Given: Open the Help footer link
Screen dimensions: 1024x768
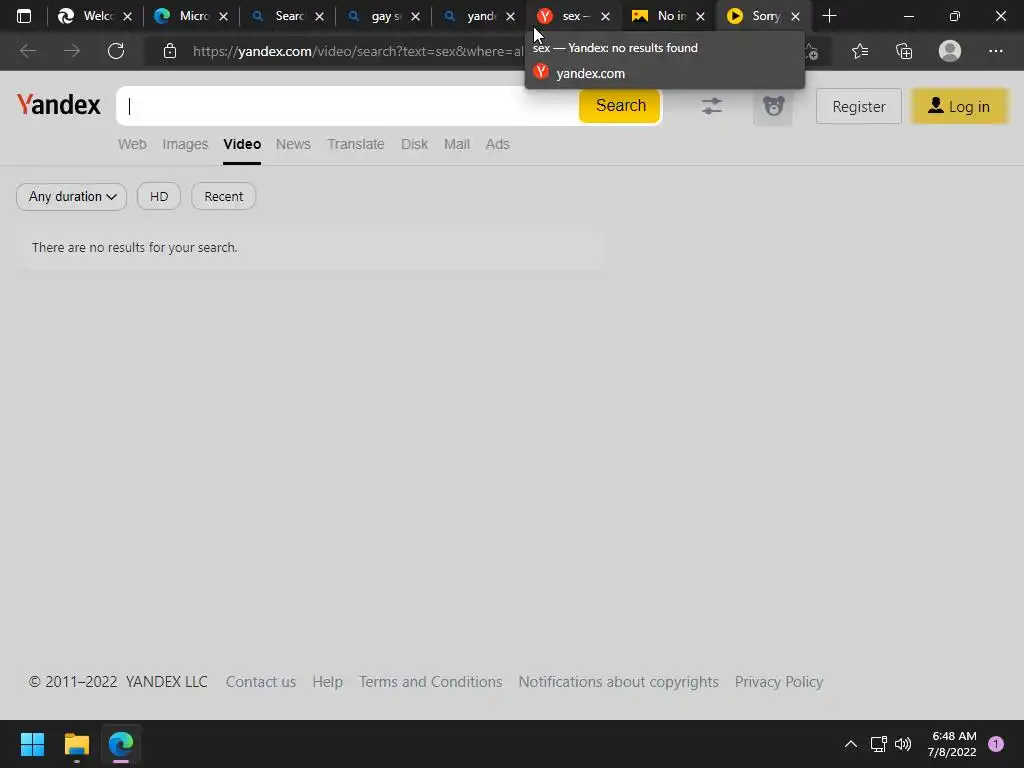Looking at the screenshot, I should coord(327,682).
